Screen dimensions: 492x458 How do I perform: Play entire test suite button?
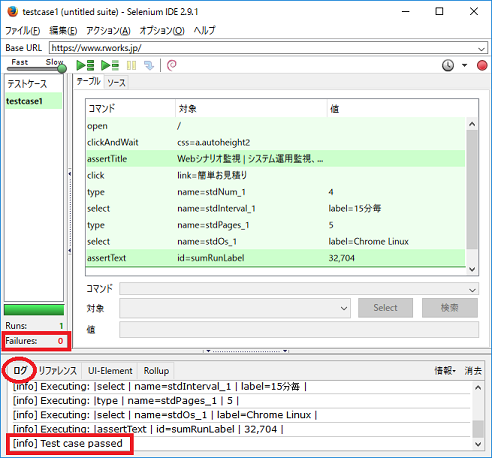click(85, 65)
